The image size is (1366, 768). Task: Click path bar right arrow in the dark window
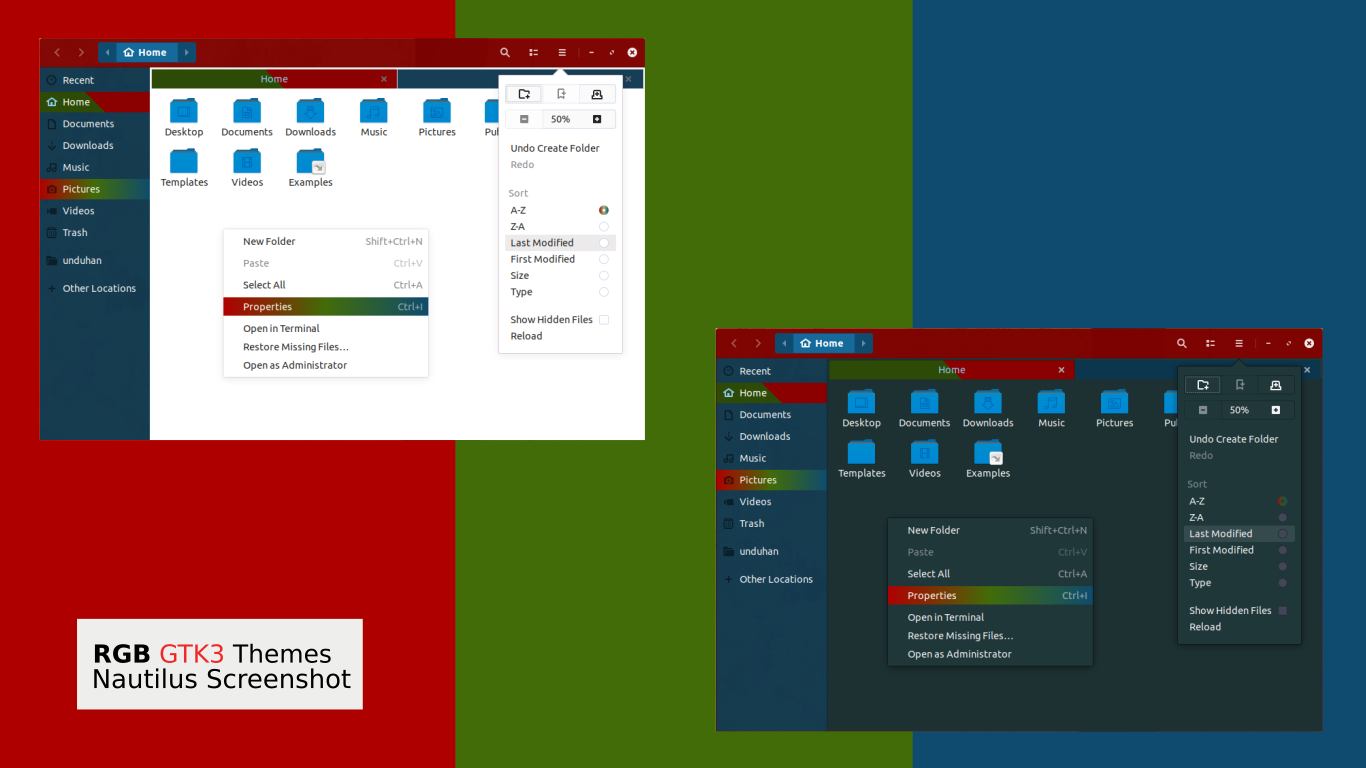tap(864, 343)
